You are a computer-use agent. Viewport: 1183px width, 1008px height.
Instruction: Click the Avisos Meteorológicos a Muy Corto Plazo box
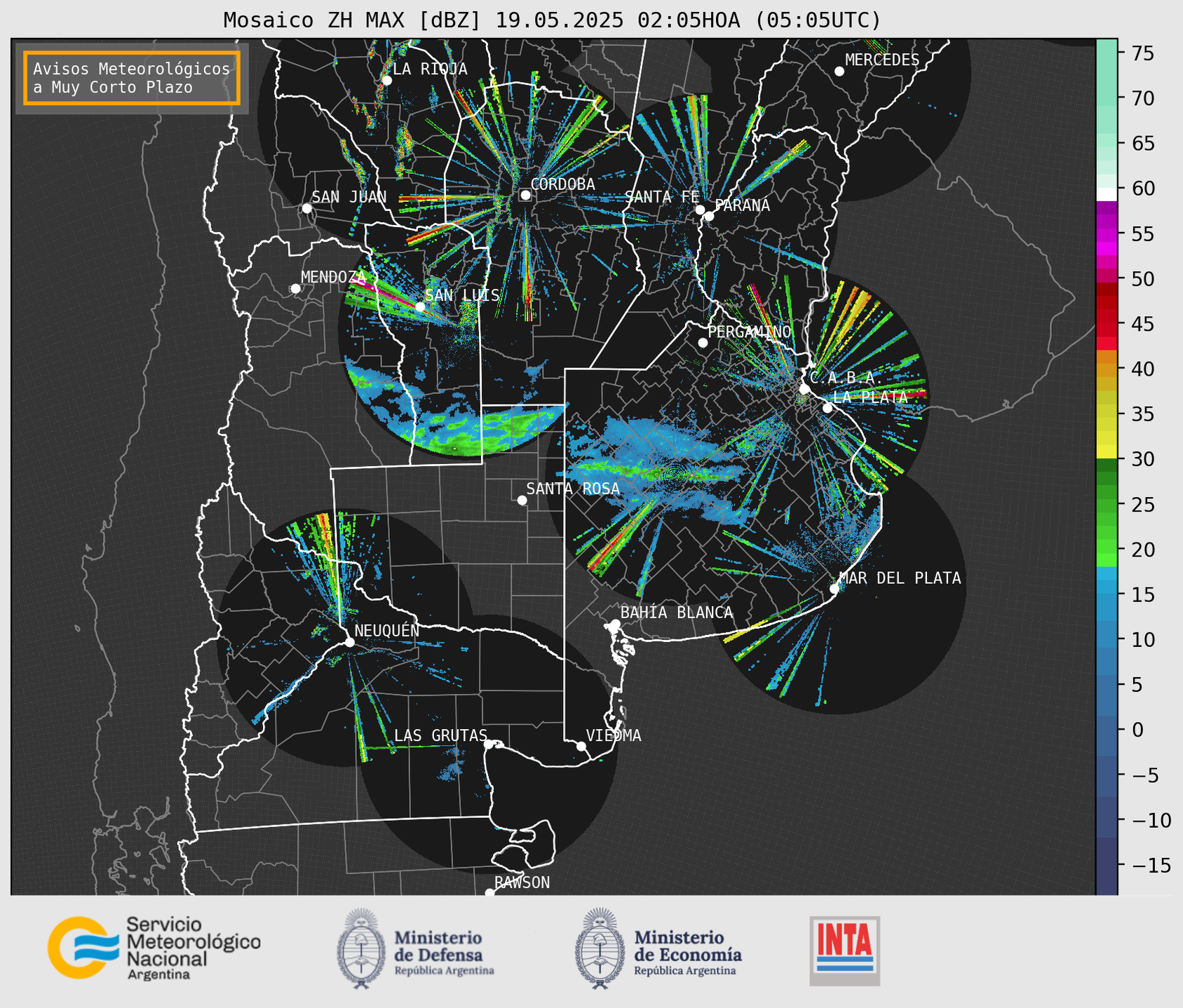[x=132, y=78]
